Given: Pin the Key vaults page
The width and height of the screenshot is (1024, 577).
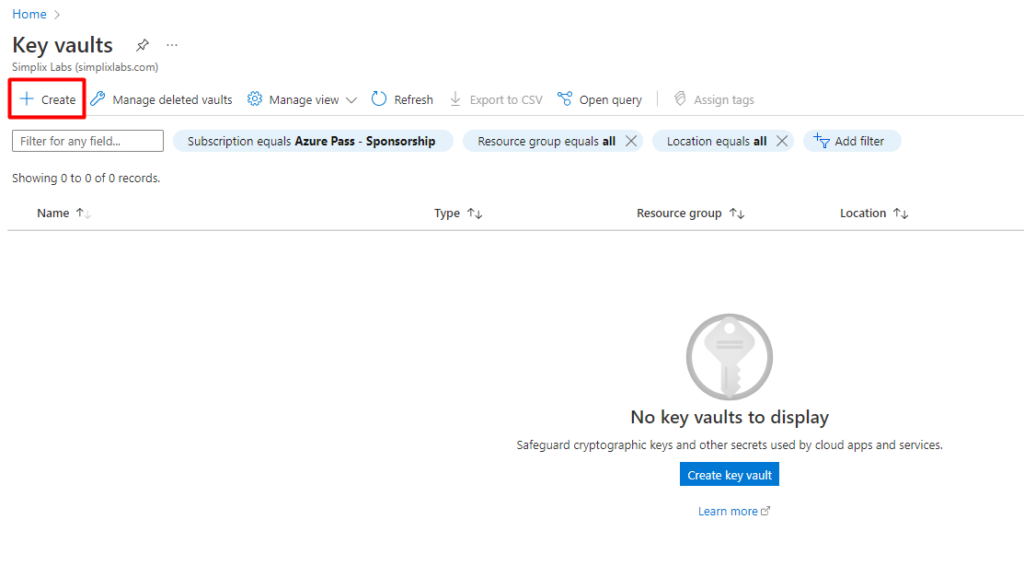Looking at the screenshot, I should click(x=142, y=46).
